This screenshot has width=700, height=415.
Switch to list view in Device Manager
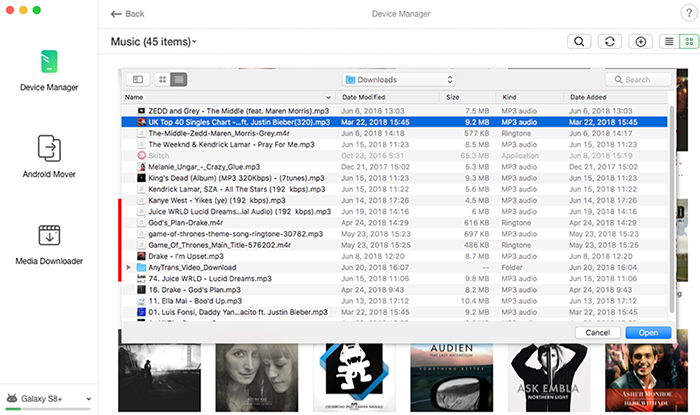click(x=669, y=42)
